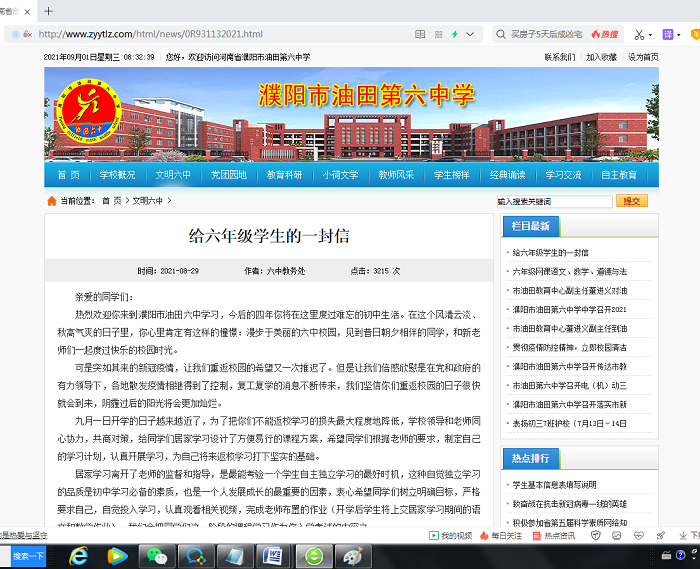Viewport: 700px width, 569px height.
Task: Expand the address bar dropdown chevron
Action: 470,34
